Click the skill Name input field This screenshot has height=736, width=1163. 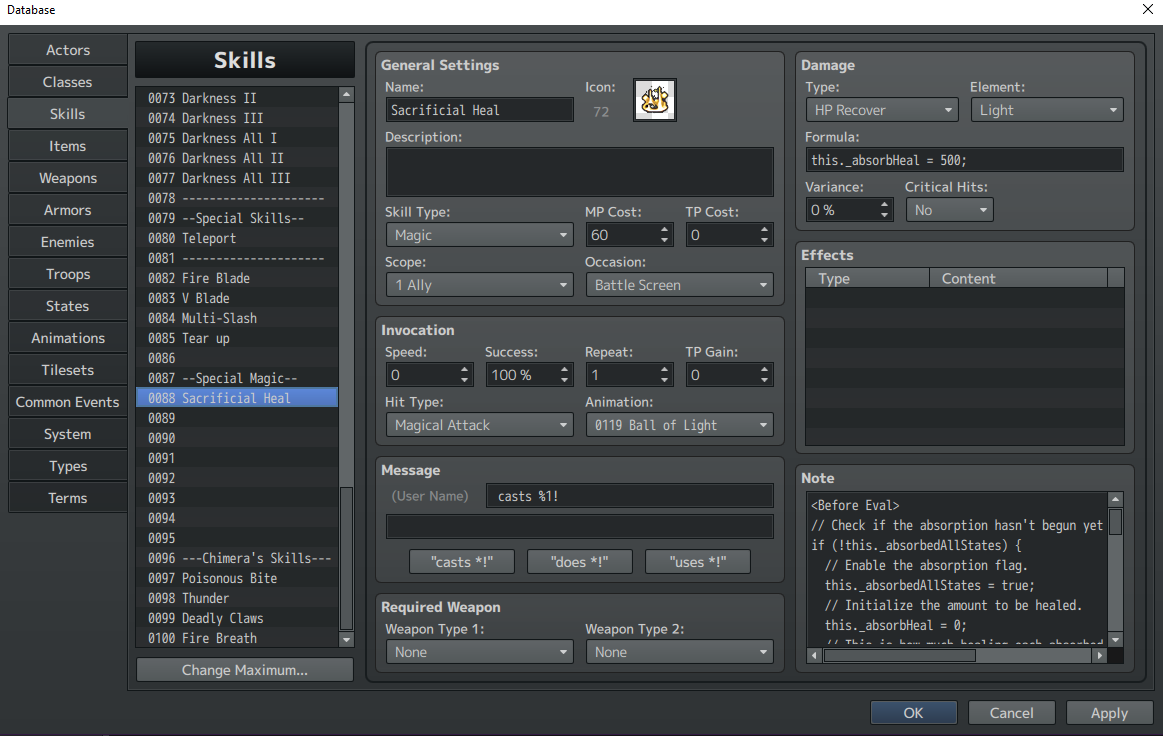point(479,110)
